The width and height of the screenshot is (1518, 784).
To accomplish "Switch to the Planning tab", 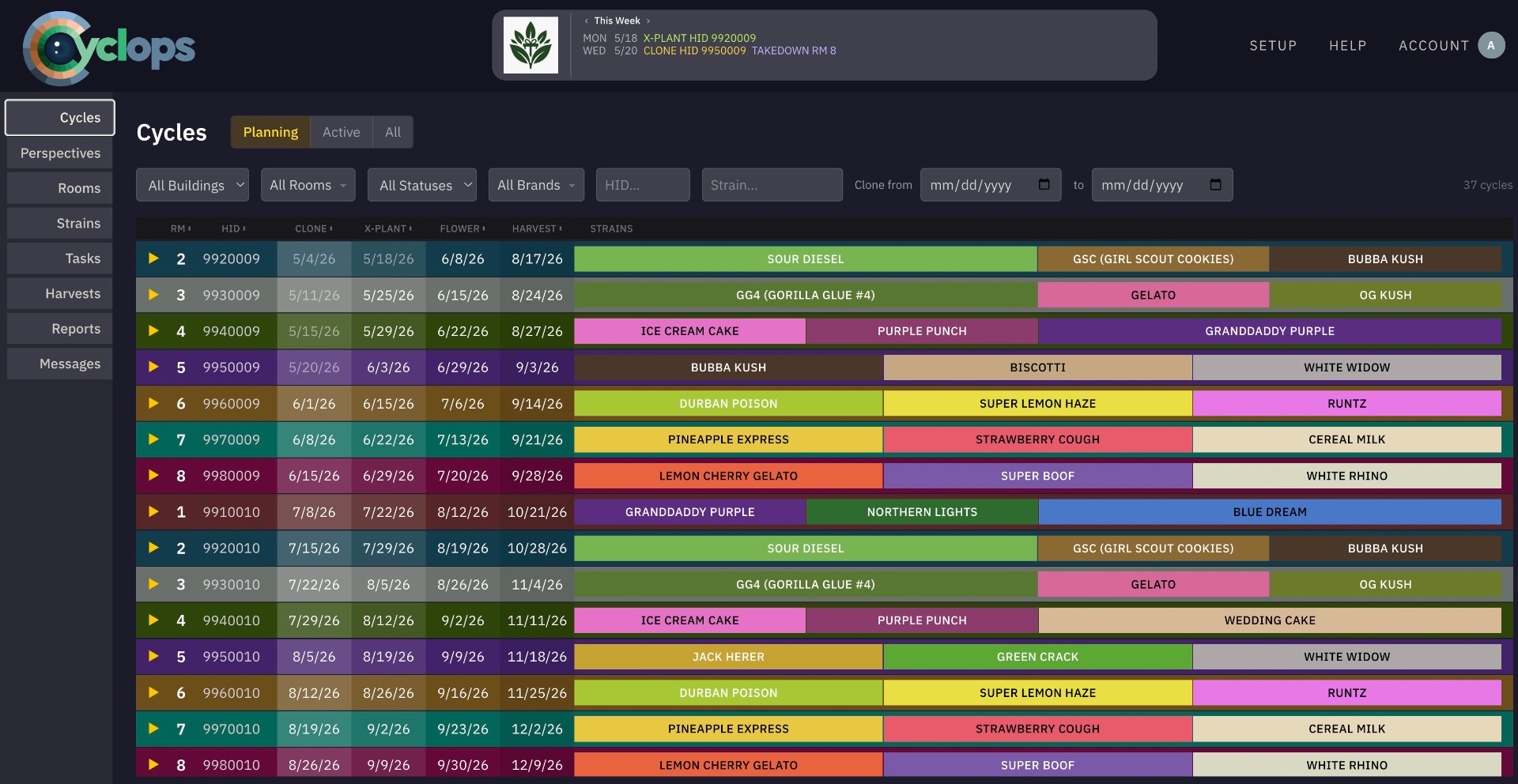I will point(270,132).
